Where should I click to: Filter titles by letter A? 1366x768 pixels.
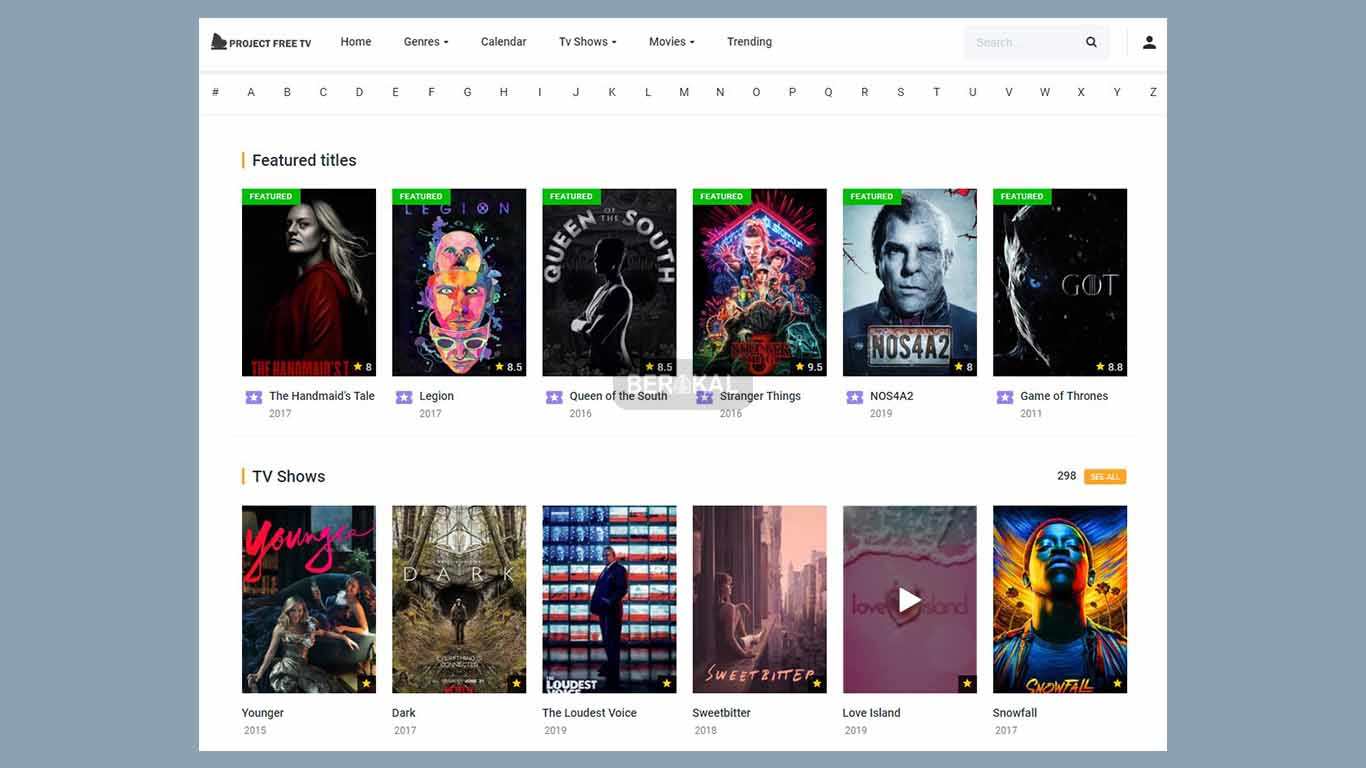(x=251, y=92)
